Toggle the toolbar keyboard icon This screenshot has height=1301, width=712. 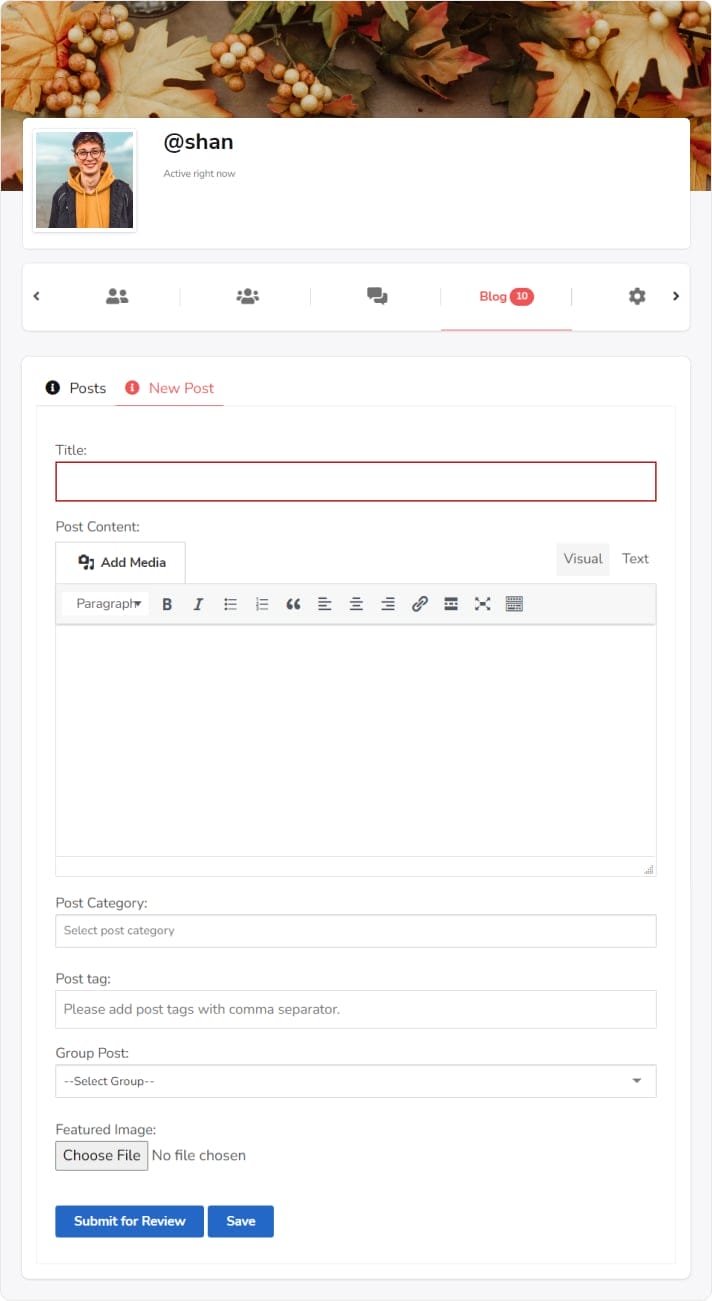pyautogui.click(x=514, y=604)
